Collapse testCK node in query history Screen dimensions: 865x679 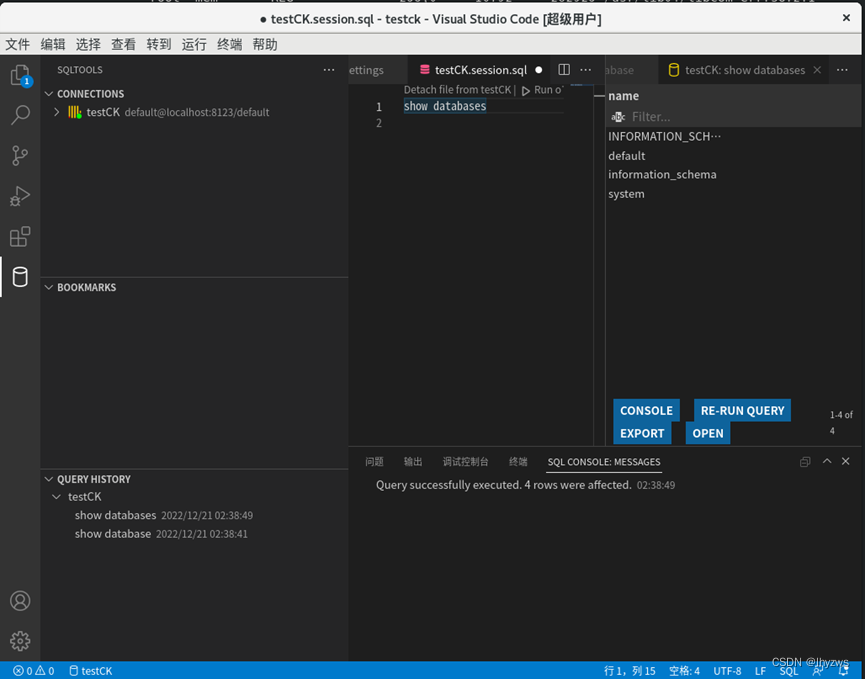pos(56,497)
